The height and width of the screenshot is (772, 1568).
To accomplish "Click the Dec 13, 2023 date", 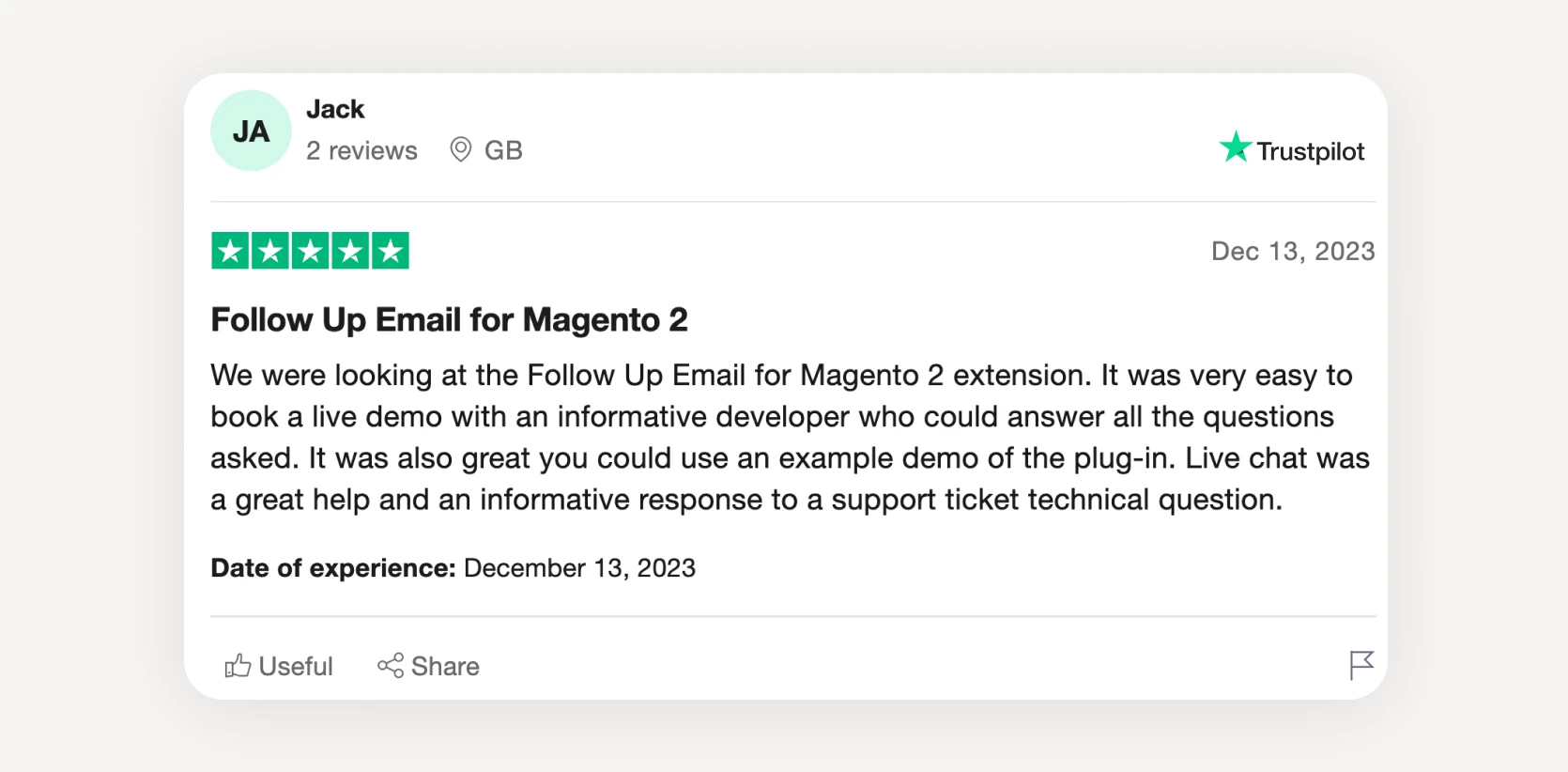I will tap(1292, 251).
